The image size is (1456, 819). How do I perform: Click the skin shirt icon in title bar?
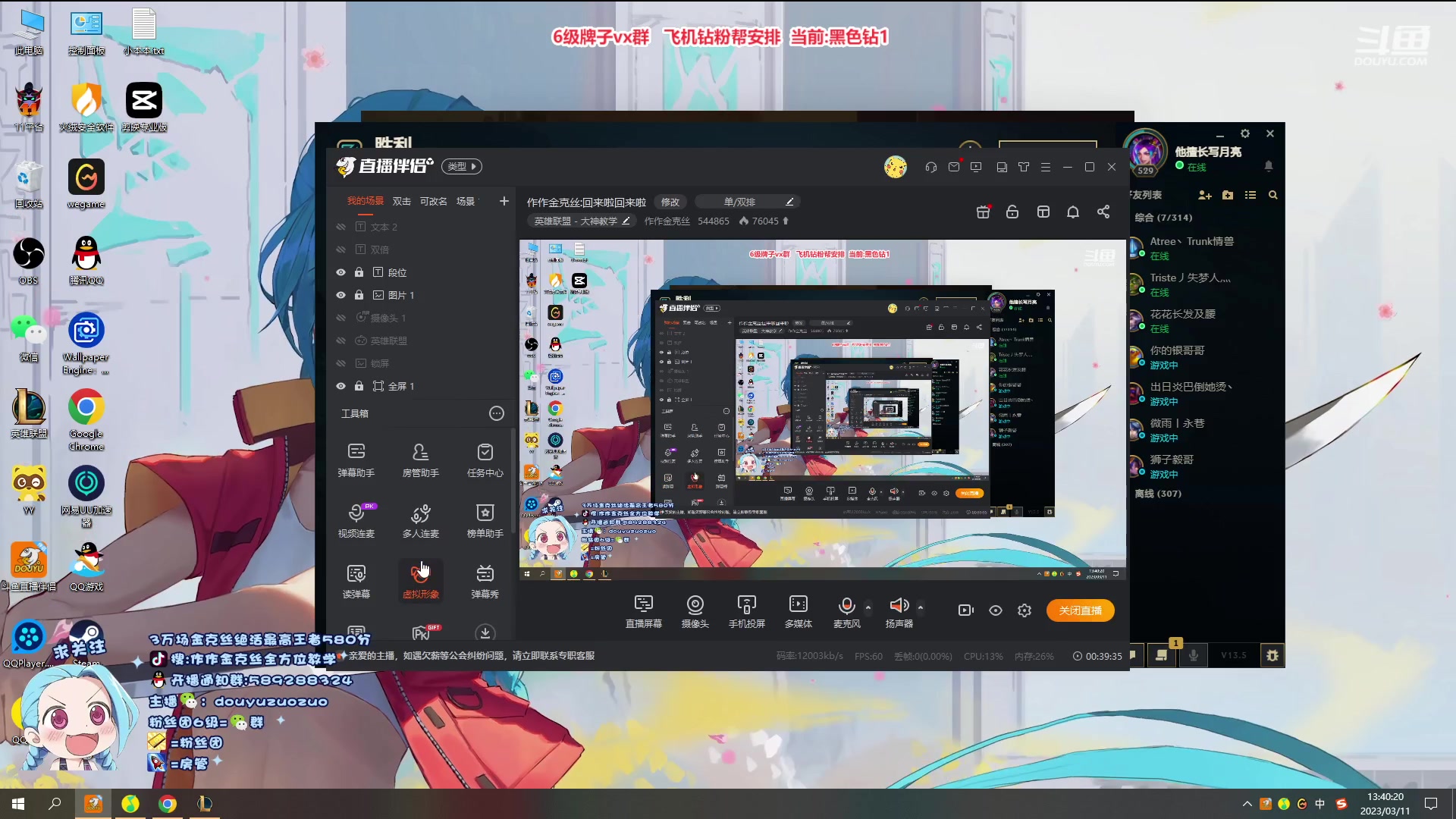[1024, 167]
